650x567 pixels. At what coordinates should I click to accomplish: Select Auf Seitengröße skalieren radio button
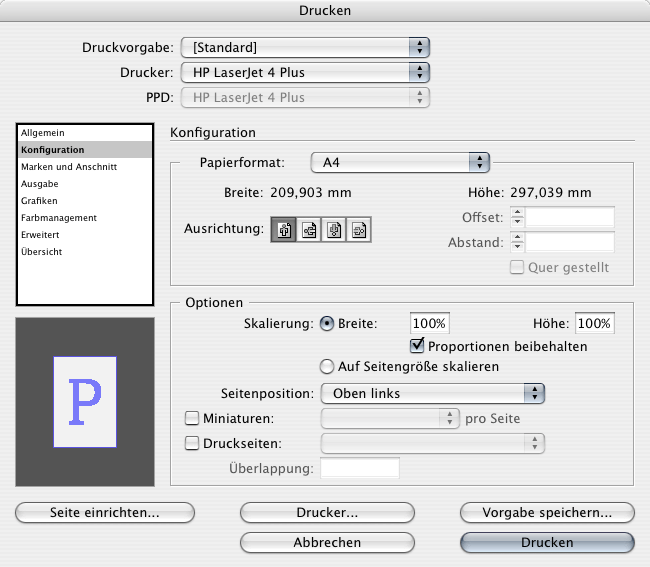point(325,367)
